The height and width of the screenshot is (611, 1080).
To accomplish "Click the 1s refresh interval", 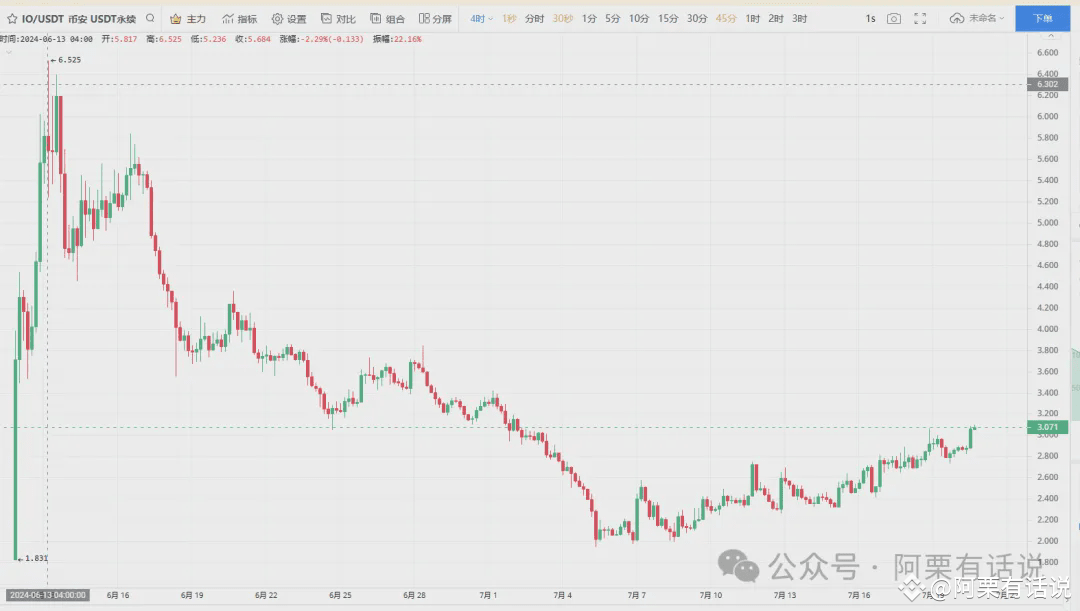I will click(x=871, y=19).
